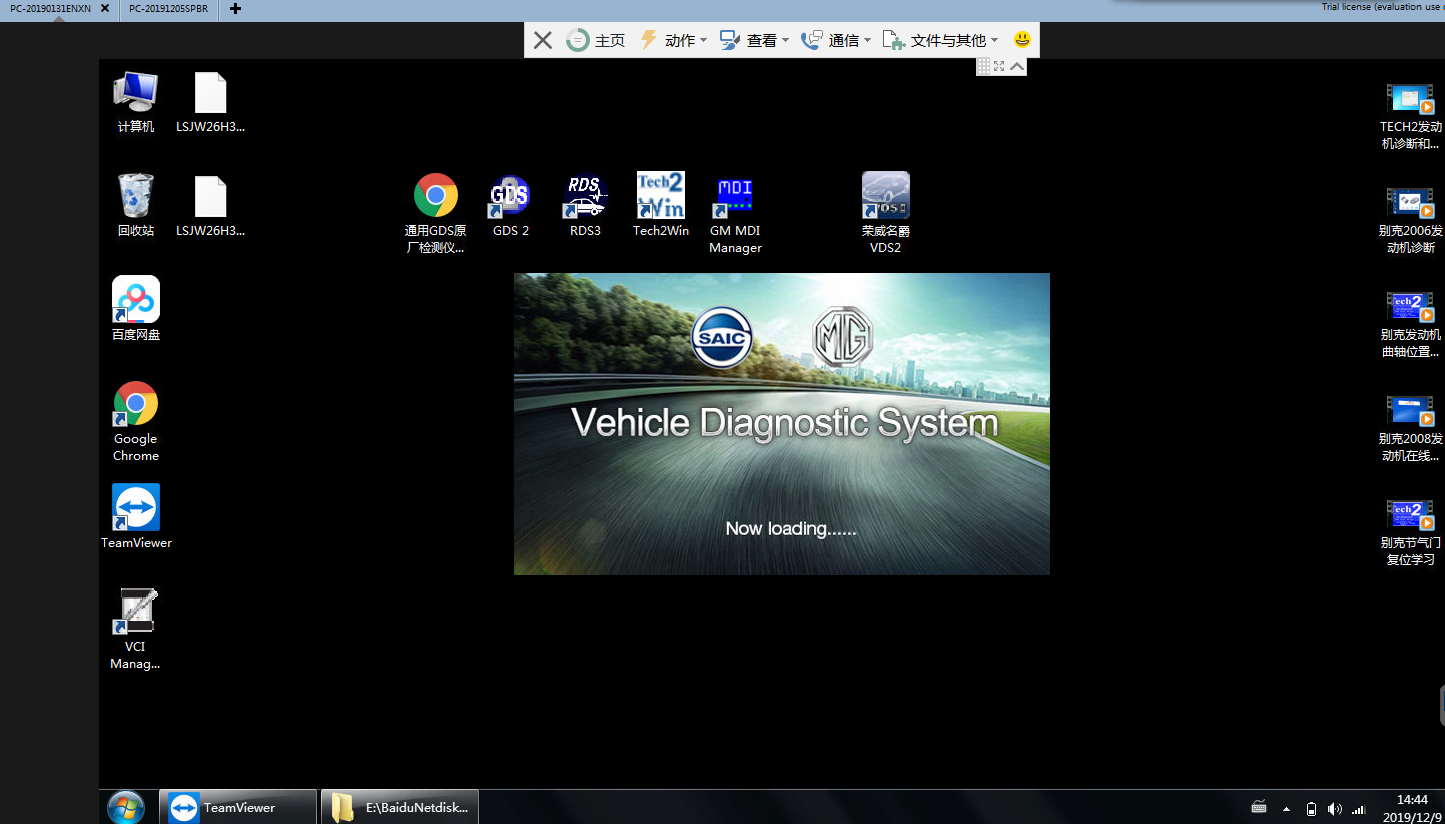Screen dimensions: 1445x824
Task: Open the Windows Start menu orb
Action: 126,807
